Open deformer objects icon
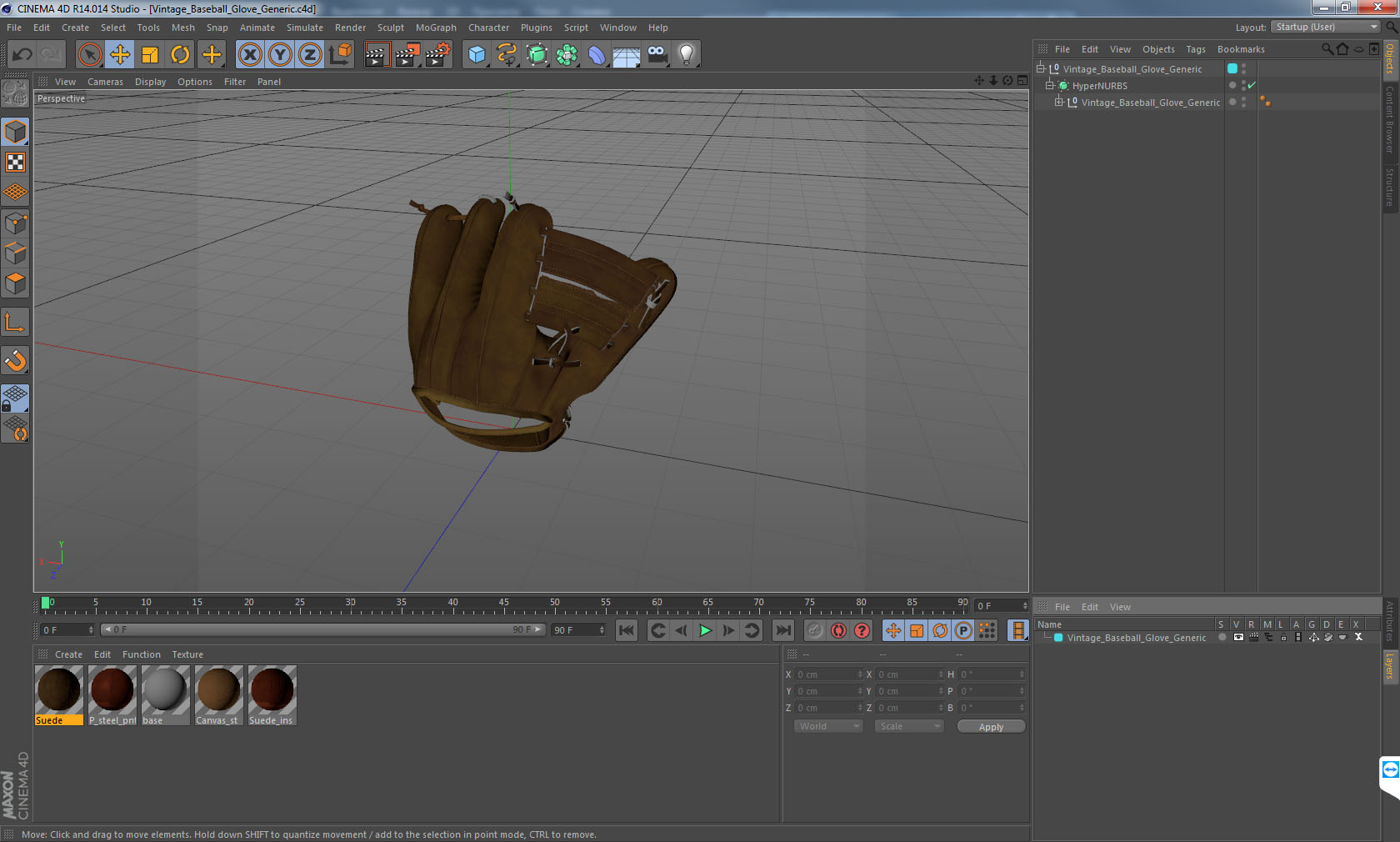Image resolution: width=1400 pixels, height=842 pixels. click(597, 55)
